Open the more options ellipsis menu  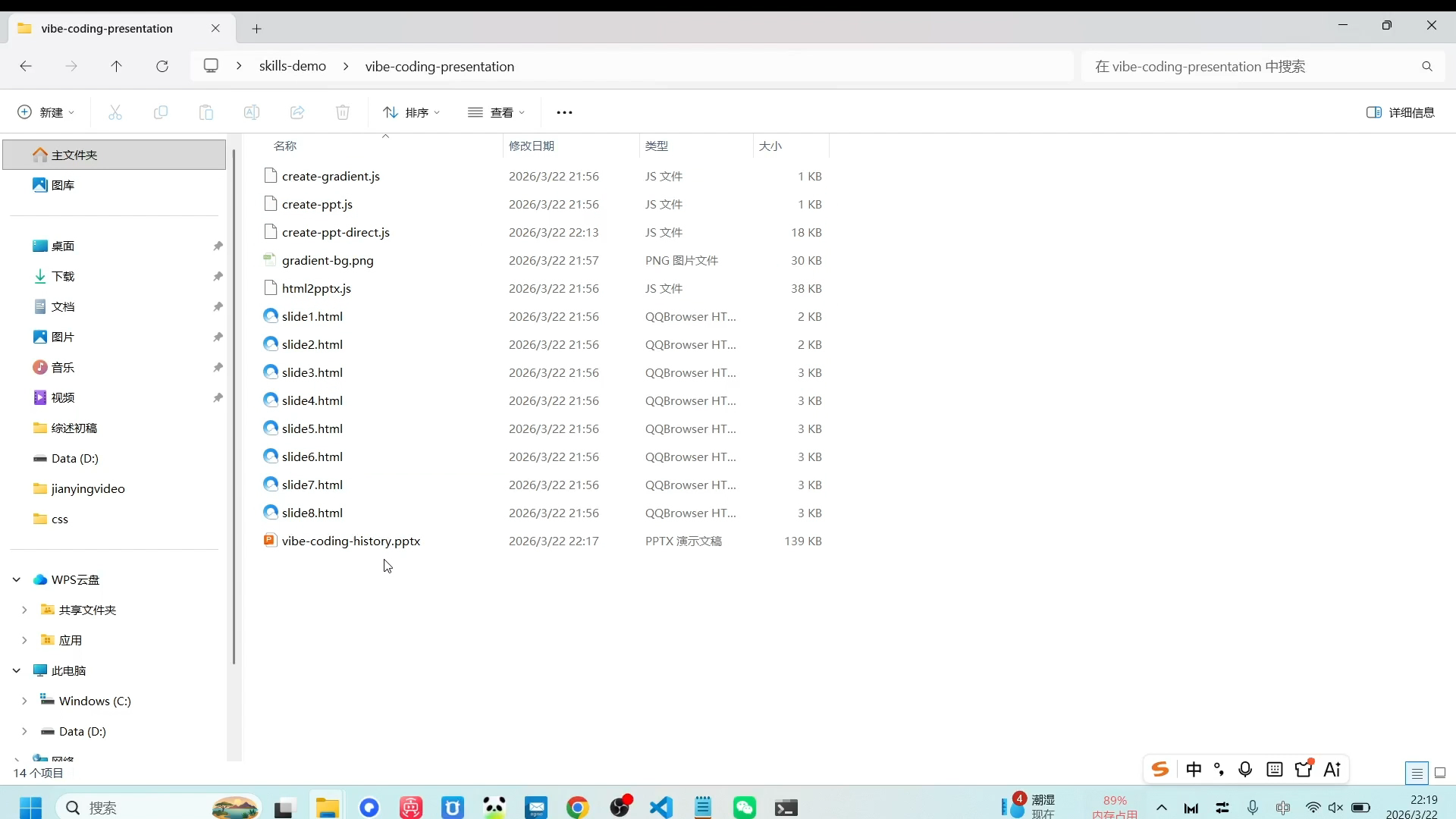[x=564, y=112]
